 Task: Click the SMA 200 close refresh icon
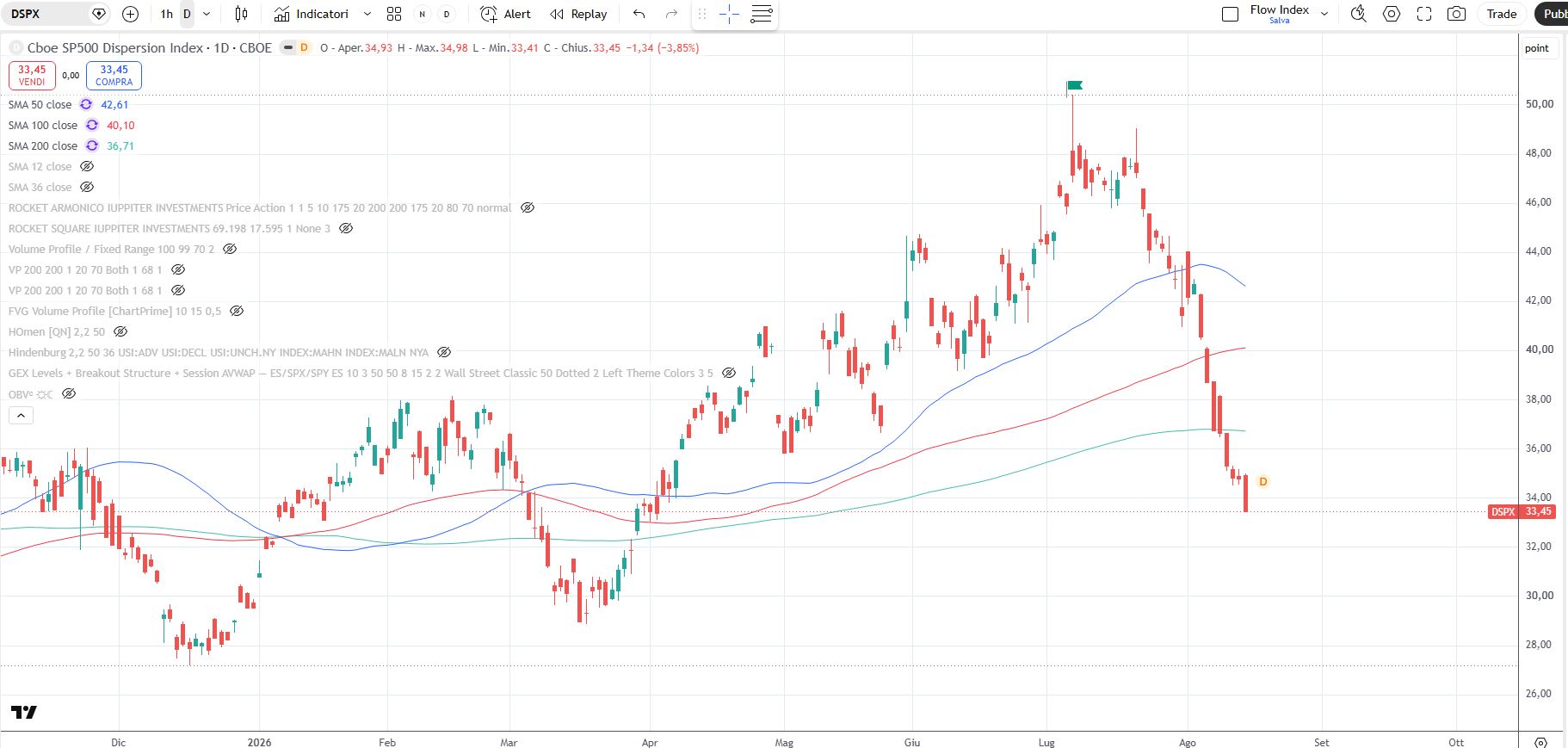point(92,145)
